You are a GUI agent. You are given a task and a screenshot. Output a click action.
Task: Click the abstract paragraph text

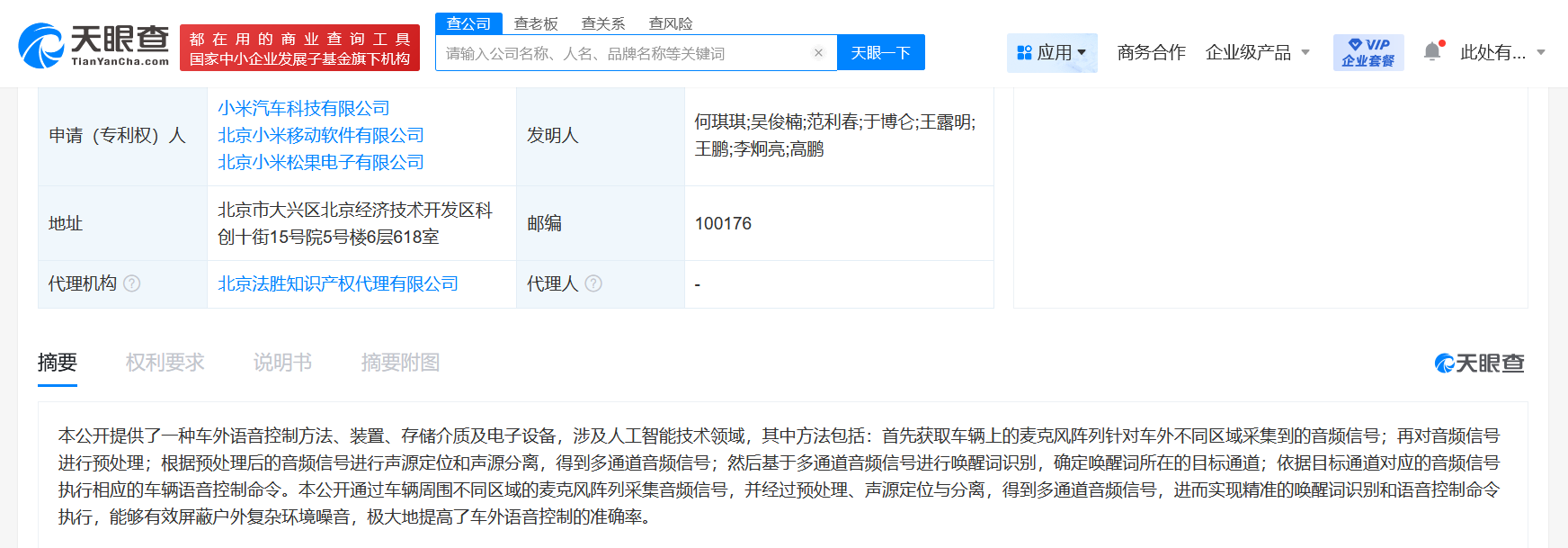pyautogui.click(x=779, y=476)
